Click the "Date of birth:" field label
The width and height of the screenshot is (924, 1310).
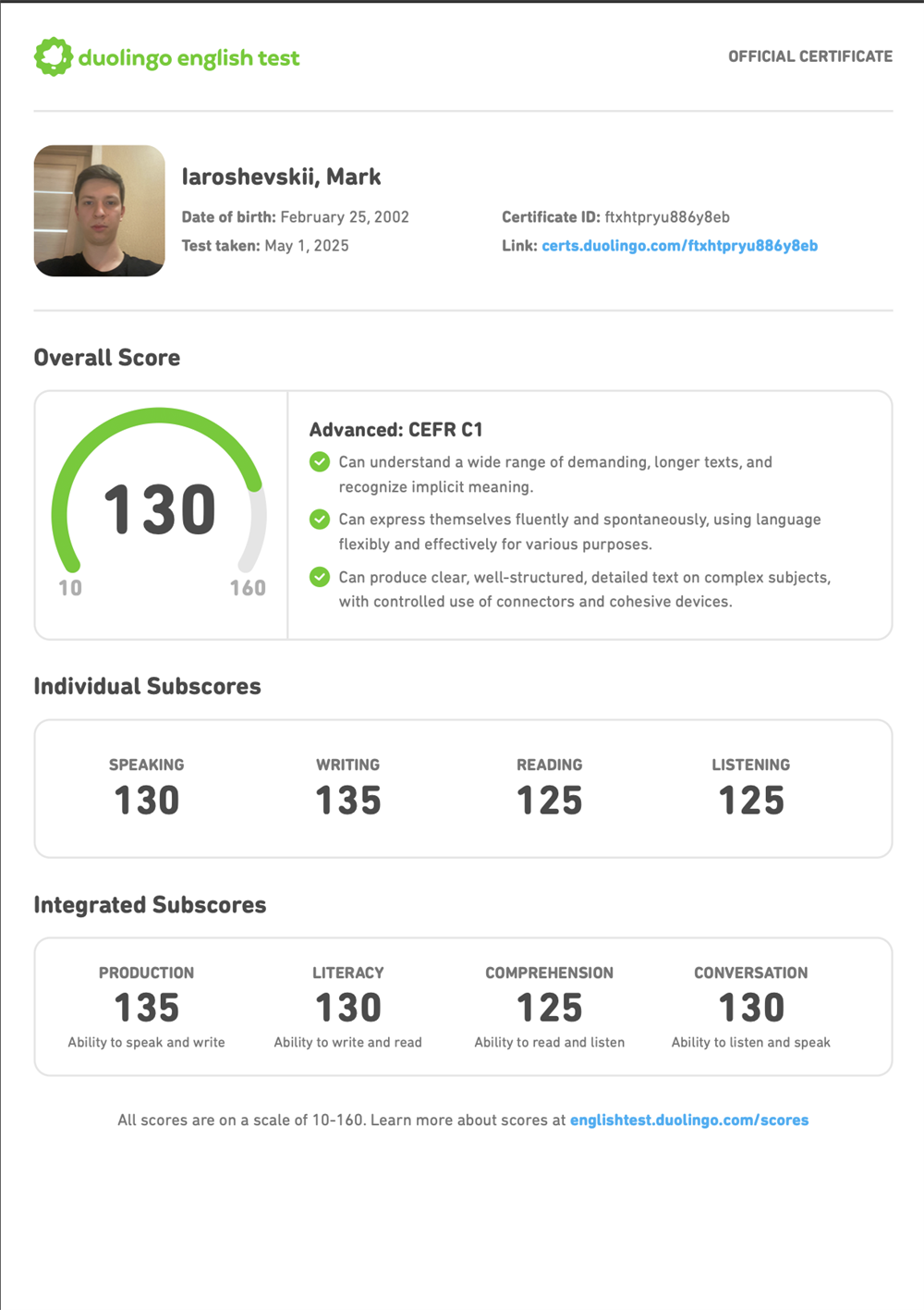(x=228, y=217)
